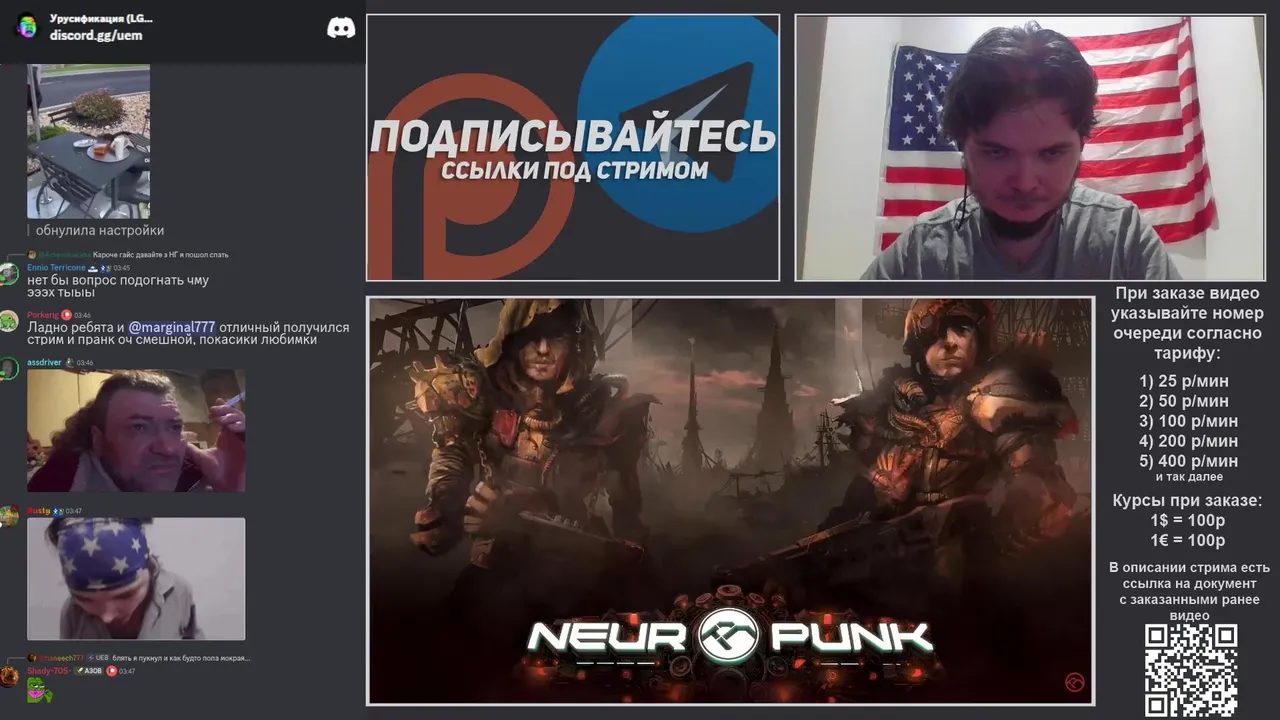Open the bandana image posted by Rusty
Image resolution: width=1280 pixels, height=720 pixels.
tap(136, 578)
